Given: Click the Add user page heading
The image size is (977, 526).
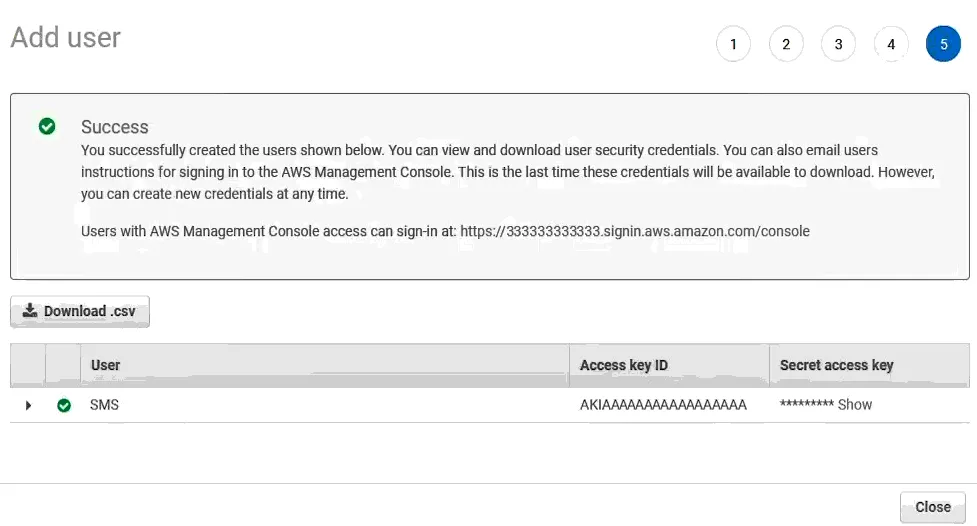Looking at the screenshot, I should (65, 38).
